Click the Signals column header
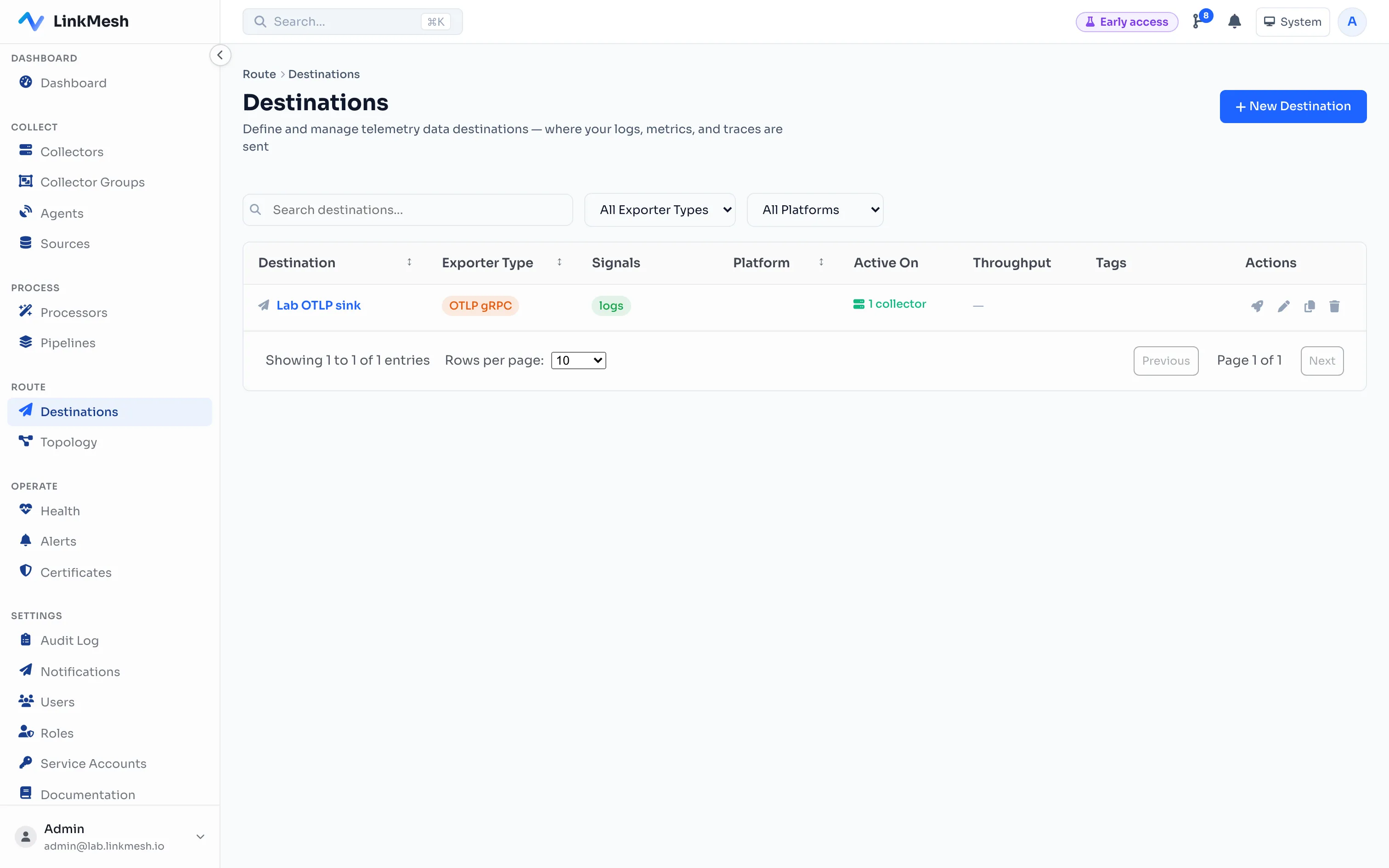Image resolution: width=1389 pixels, height=868 pixels. point(616,262)
